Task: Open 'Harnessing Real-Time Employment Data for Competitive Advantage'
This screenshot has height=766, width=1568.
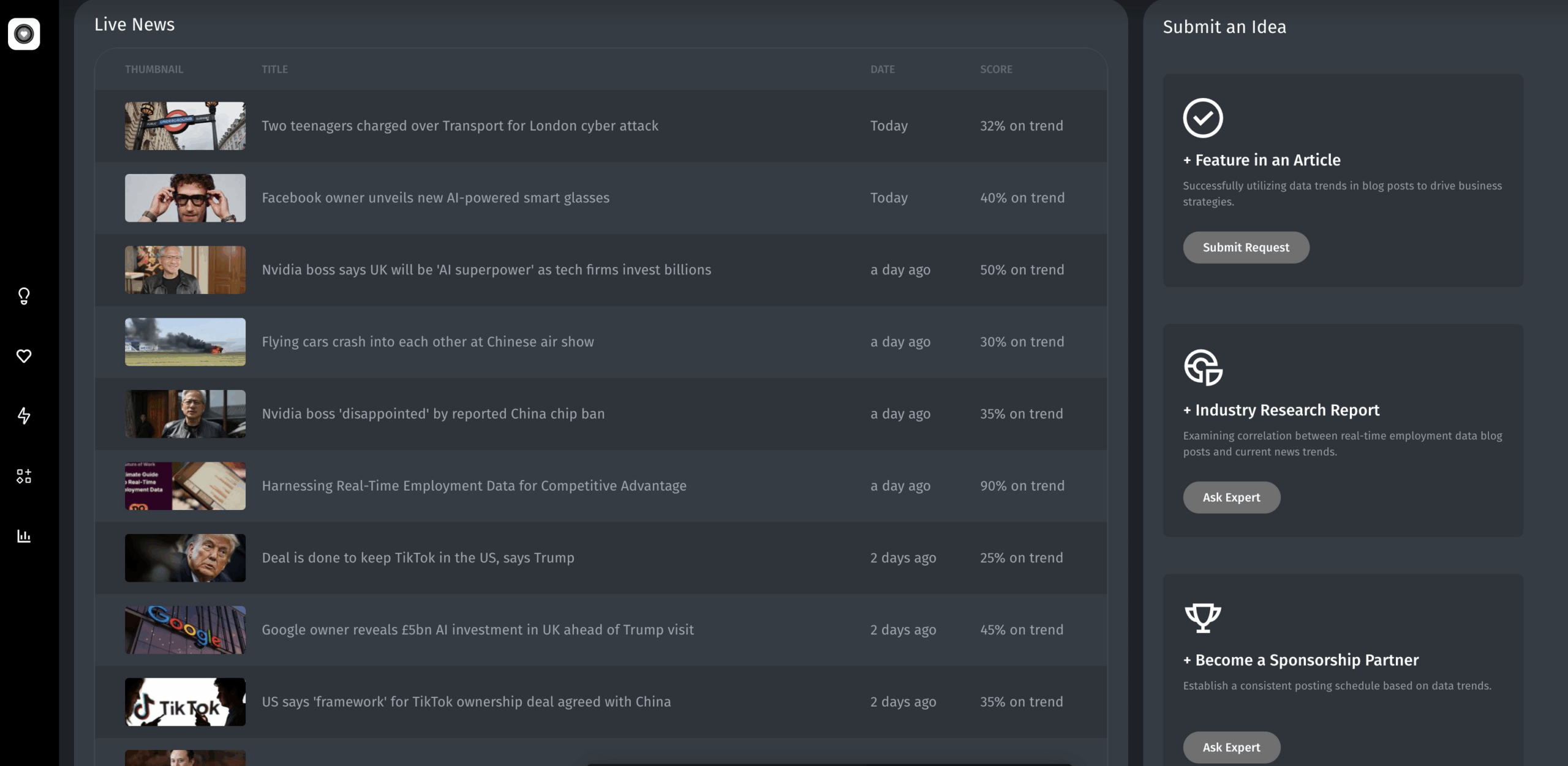Action: pyautogui.click(x=474, y=486)
